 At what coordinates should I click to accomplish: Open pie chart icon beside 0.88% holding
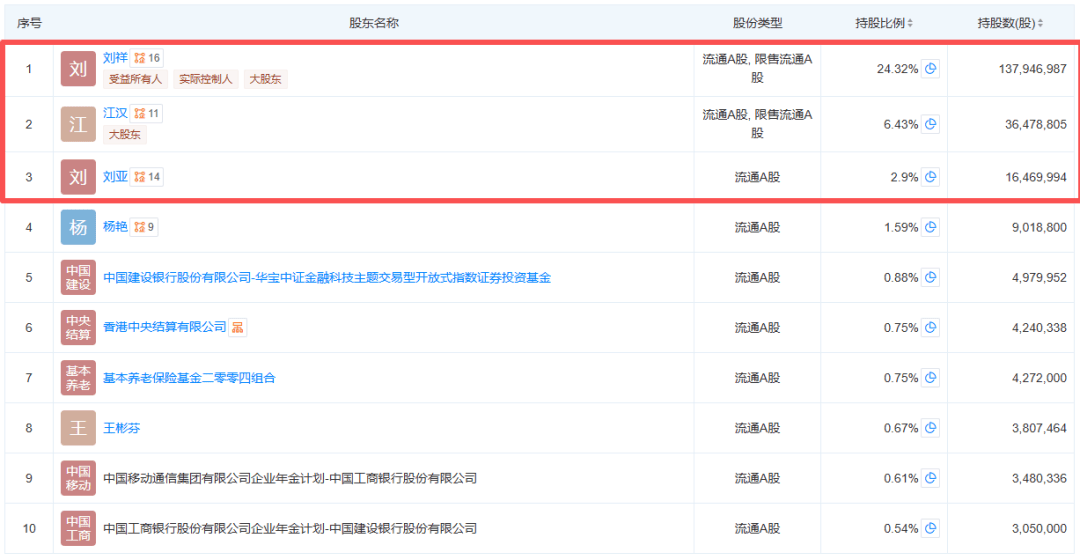(x=931, y=278)
